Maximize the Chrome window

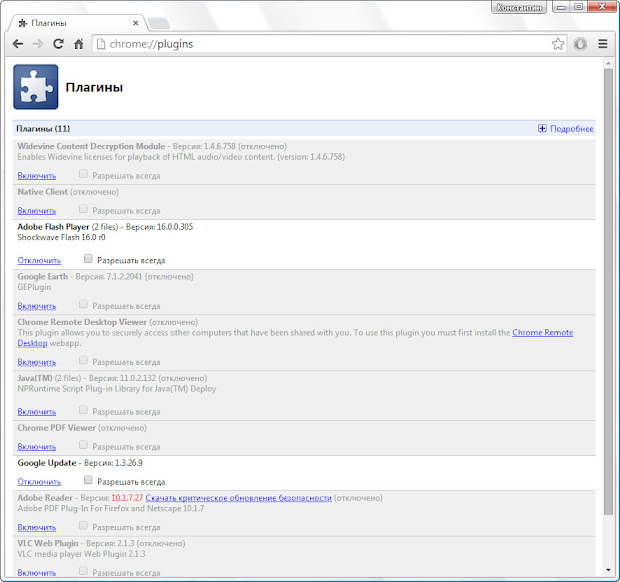(x=578, y=7)
